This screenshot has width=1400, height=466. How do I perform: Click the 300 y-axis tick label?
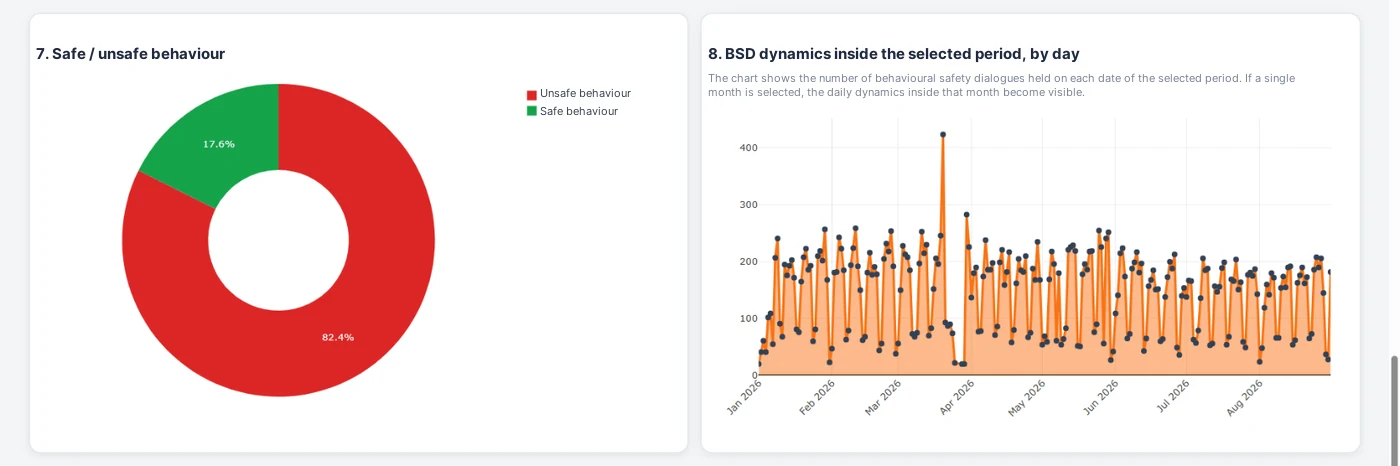pyautogui.click(x=748, y=205)
